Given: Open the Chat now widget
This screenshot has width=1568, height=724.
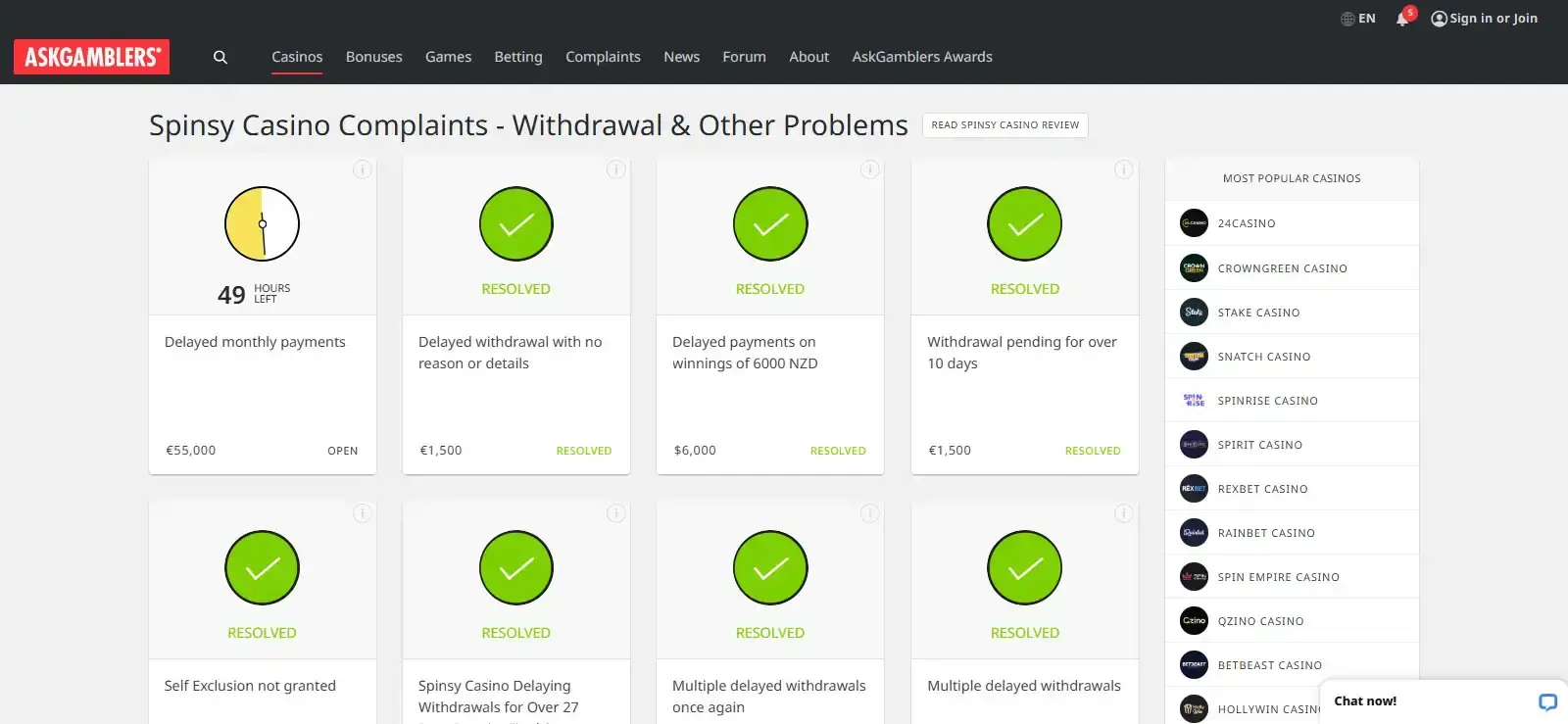Looking at the screenshot, I should (x=1444, y=701).
